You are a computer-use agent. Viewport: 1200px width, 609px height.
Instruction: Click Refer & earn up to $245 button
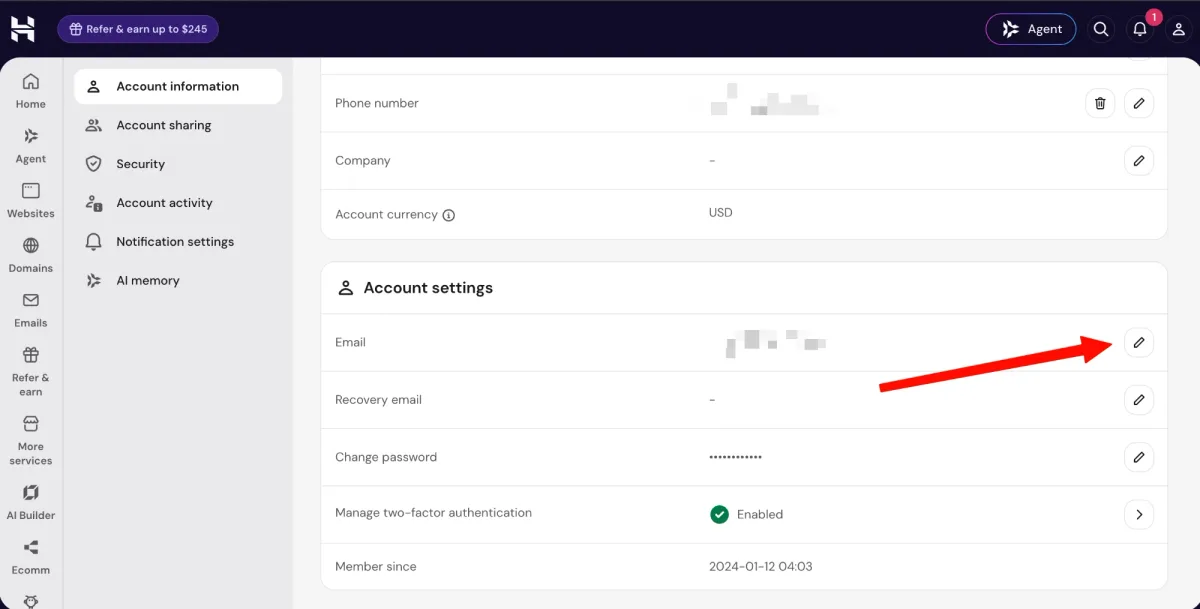click(x=138, y=29)
